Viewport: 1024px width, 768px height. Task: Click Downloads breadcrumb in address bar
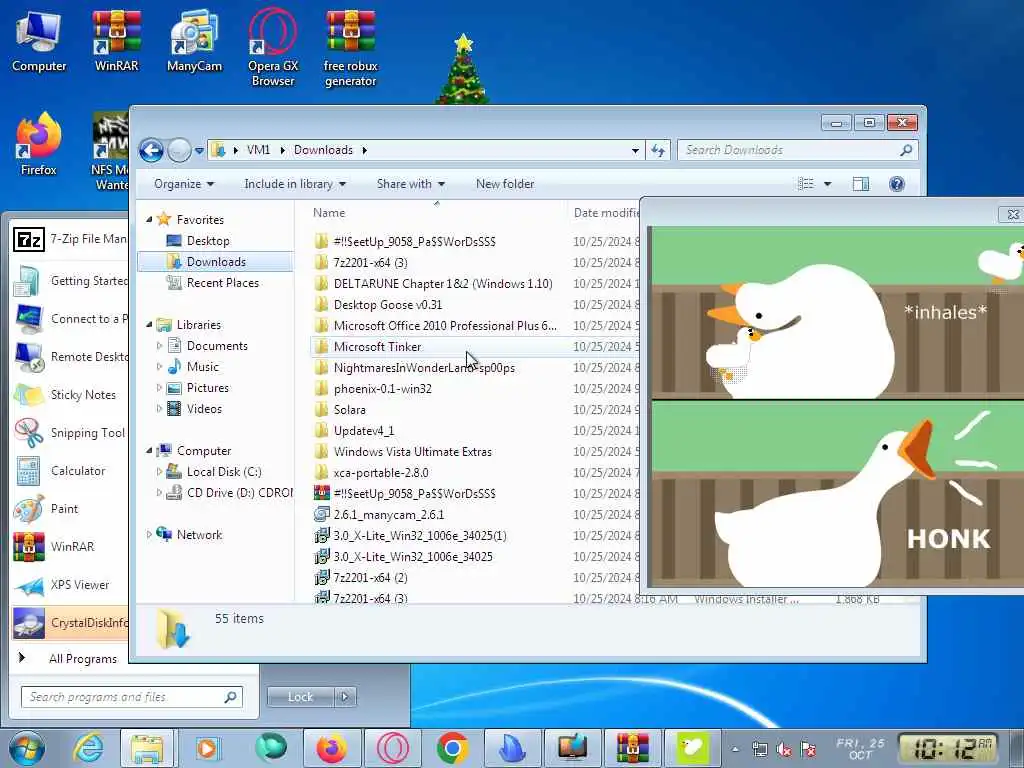[323, 150]
